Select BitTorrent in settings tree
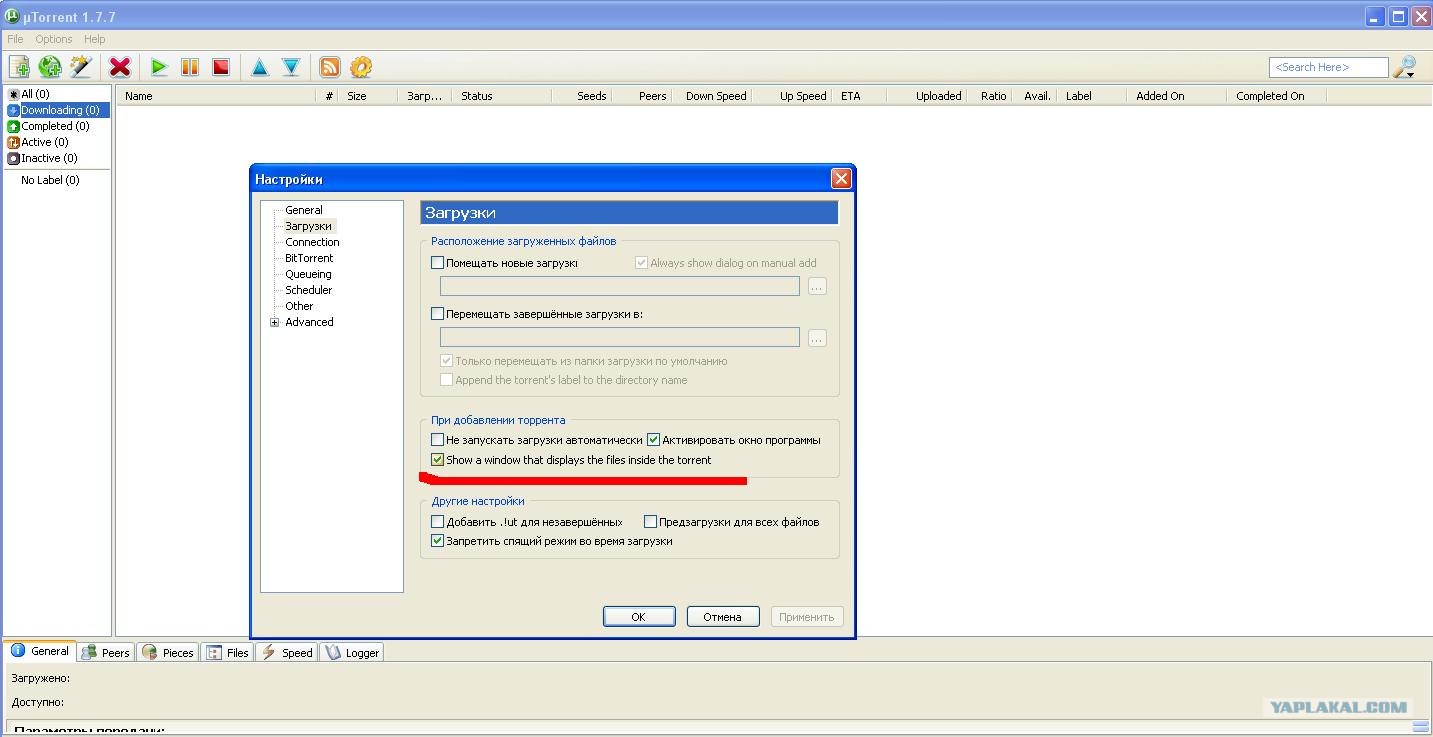Viewport: 1433px width, 737px height. [309, 258]
